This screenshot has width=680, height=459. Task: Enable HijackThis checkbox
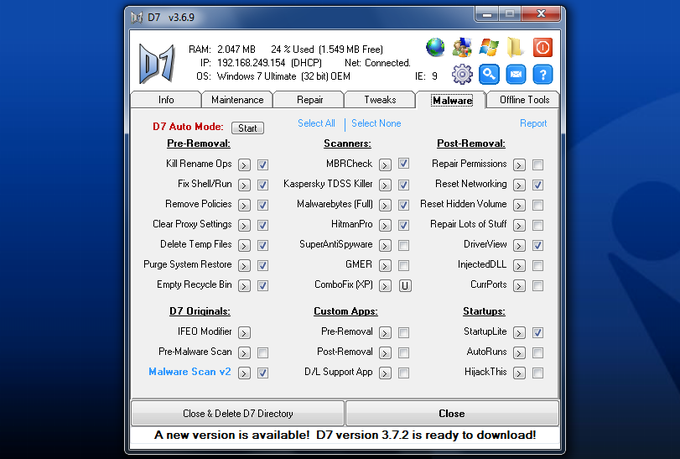point(538,373)
